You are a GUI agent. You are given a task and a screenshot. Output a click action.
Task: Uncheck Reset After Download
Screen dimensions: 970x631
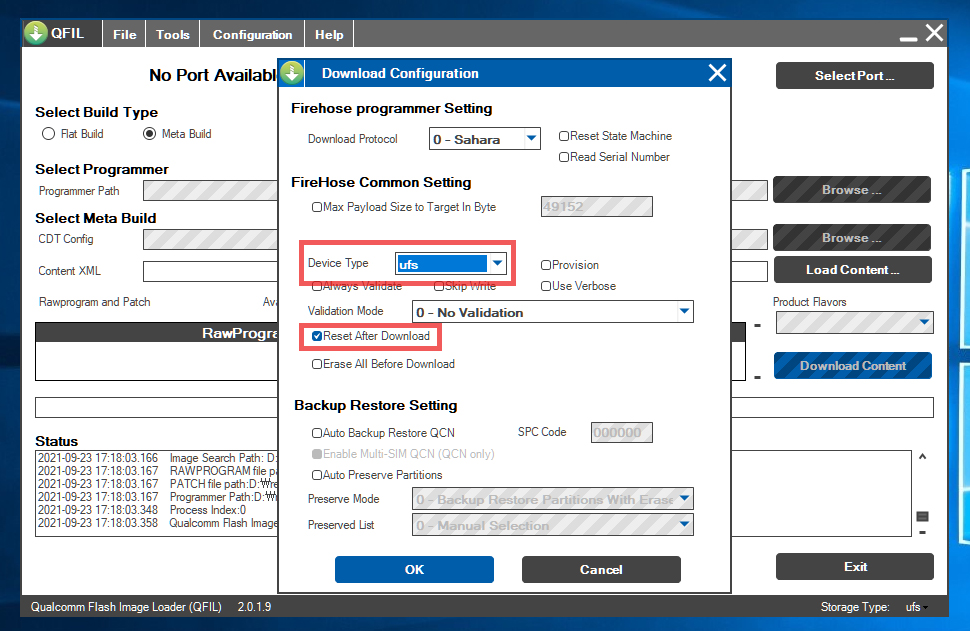click(317, 336)
